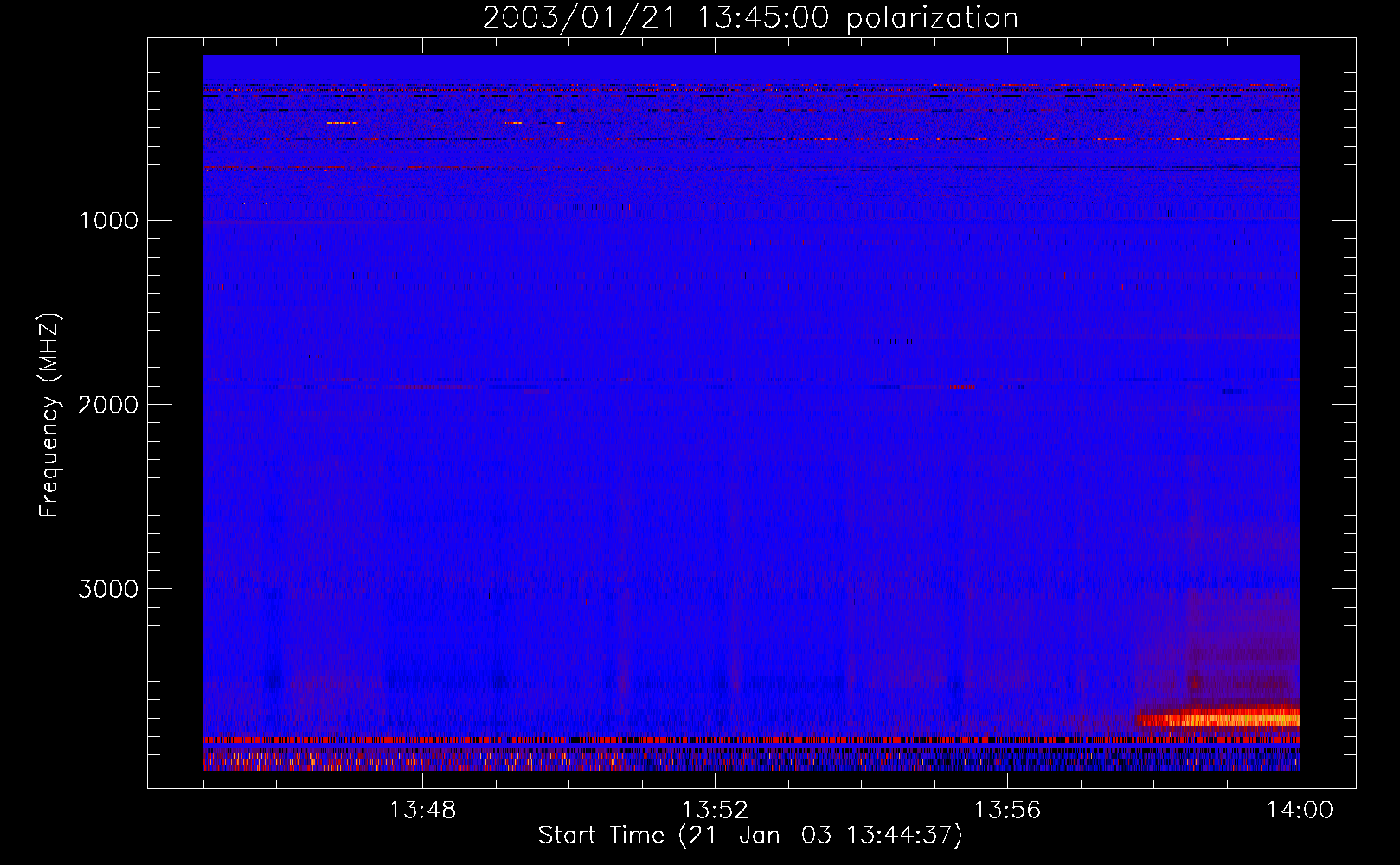Click the 13:56 time tick label
Image resolution: width=1400 pixels, height=865 pixels.
point(1007,811)
